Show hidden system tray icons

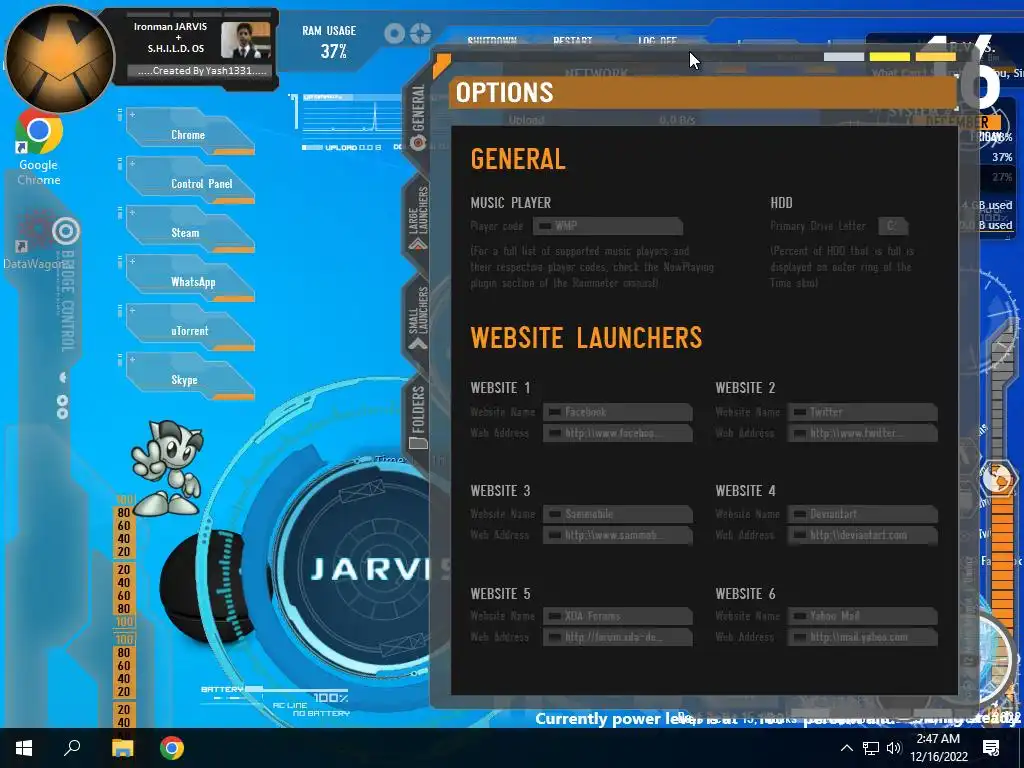pyautogui.click(x=846, y=748)
